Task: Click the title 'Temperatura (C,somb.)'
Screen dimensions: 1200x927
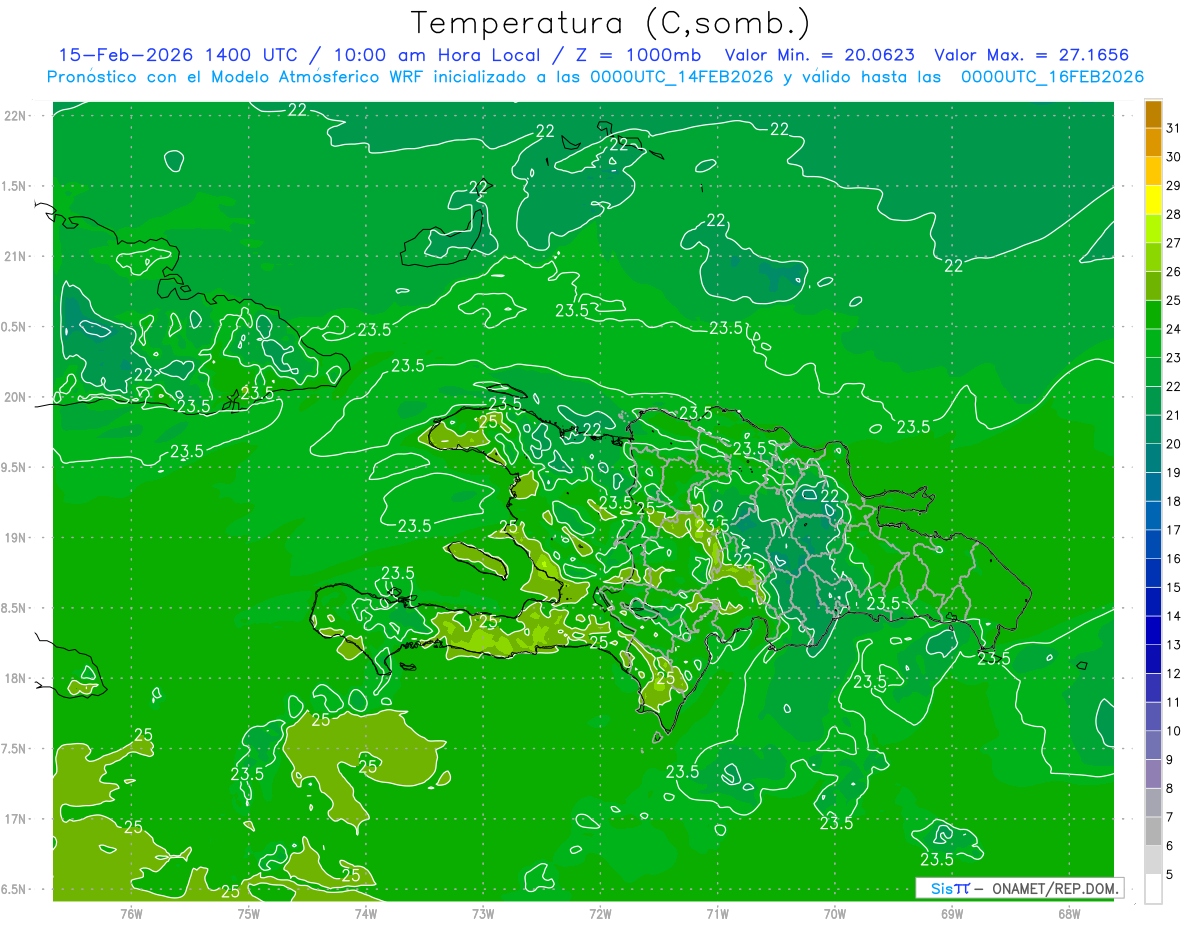Action: tap(611, 23)
